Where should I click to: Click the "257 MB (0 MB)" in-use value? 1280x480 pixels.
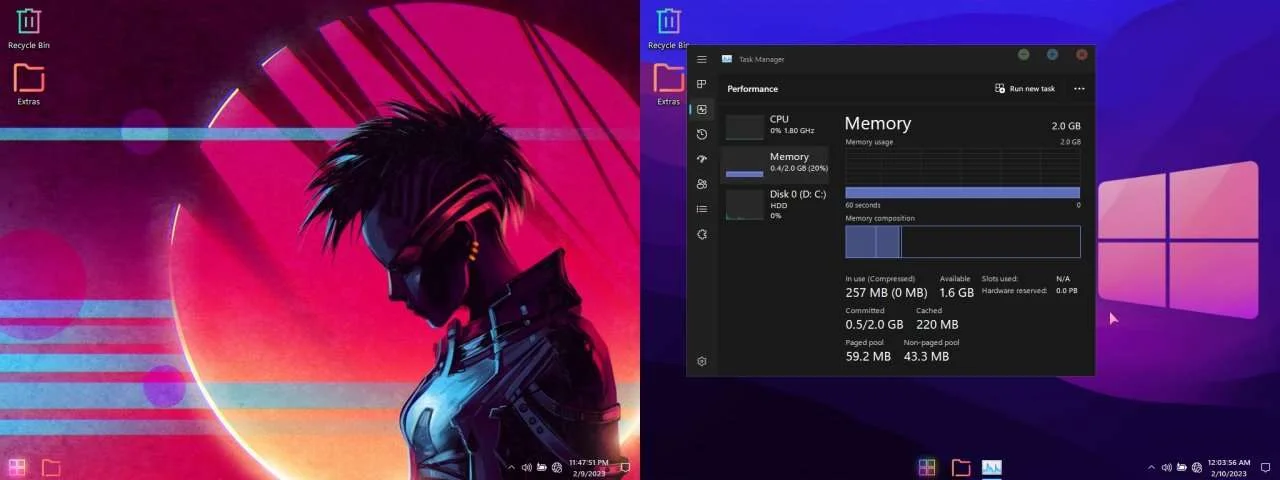point(887,293)
